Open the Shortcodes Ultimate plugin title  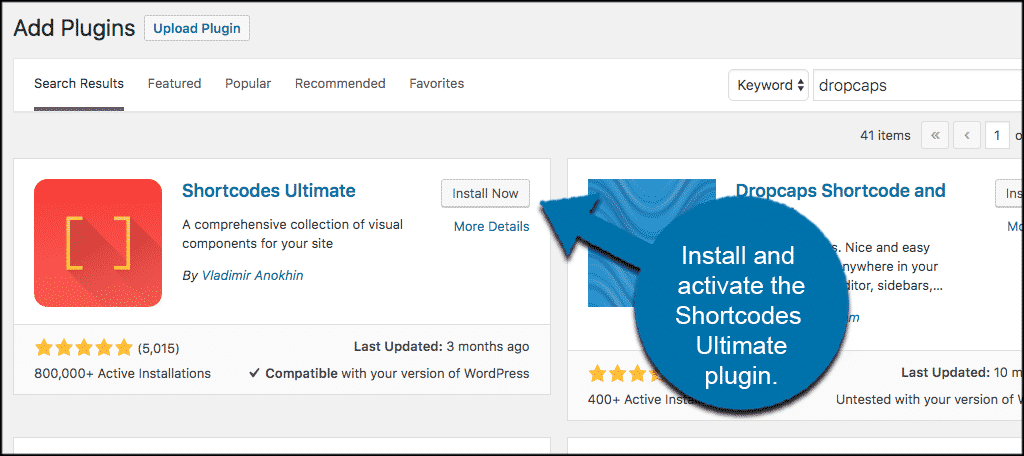point(269,191)
